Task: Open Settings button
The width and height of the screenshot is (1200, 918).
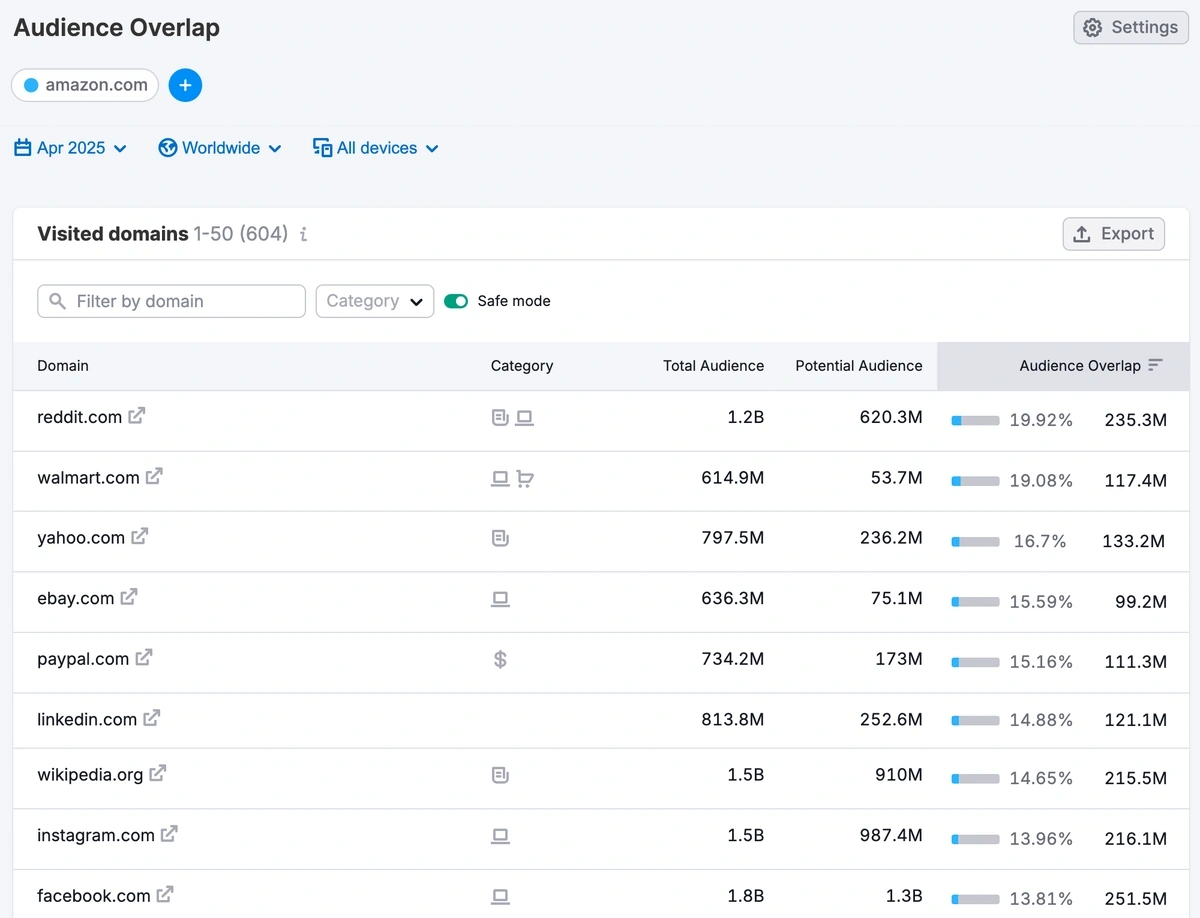Action: [1130, 28]
